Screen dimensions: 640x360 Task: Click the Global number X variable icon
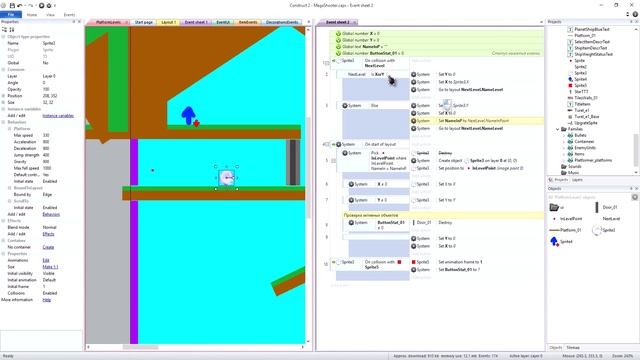tap(338, 33)
